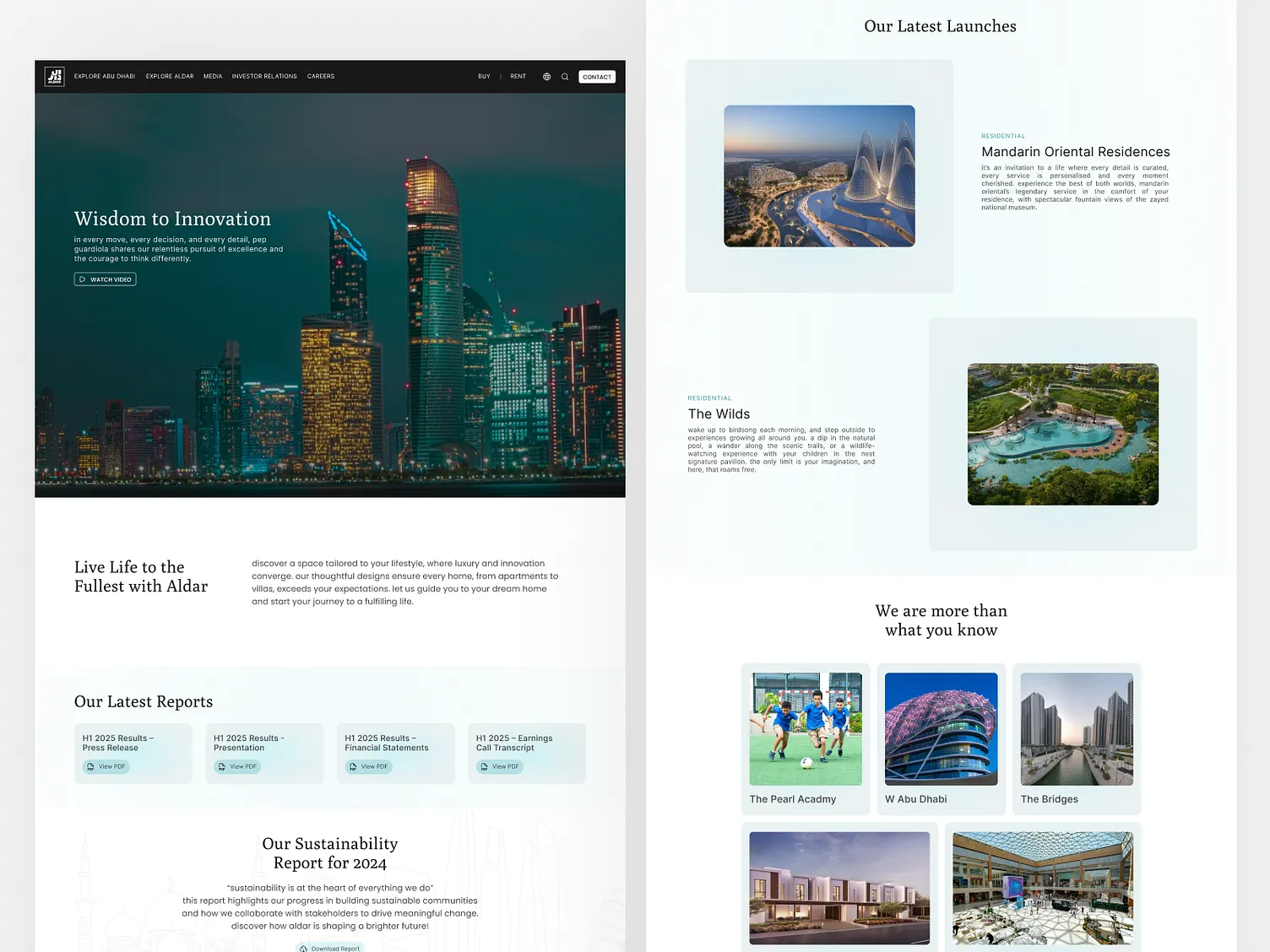Play the hero via Watch Video button

[x=106, y=279]
